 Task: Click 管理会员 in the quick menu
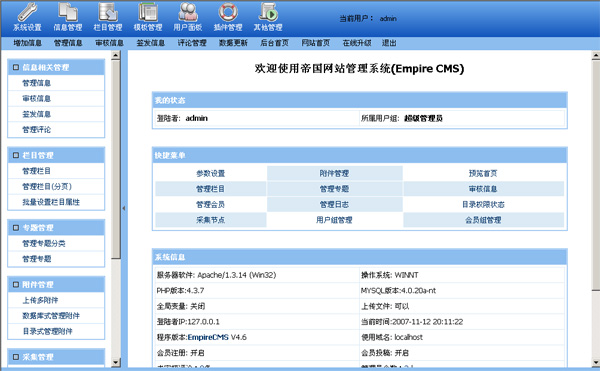click(x=210, y=205)
